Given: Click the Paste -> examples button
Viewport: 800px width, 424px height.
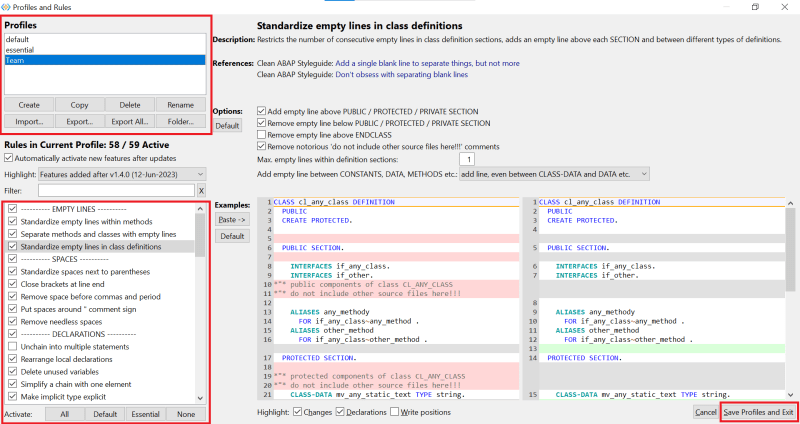Looking at the screenshot, I should 232,220.
